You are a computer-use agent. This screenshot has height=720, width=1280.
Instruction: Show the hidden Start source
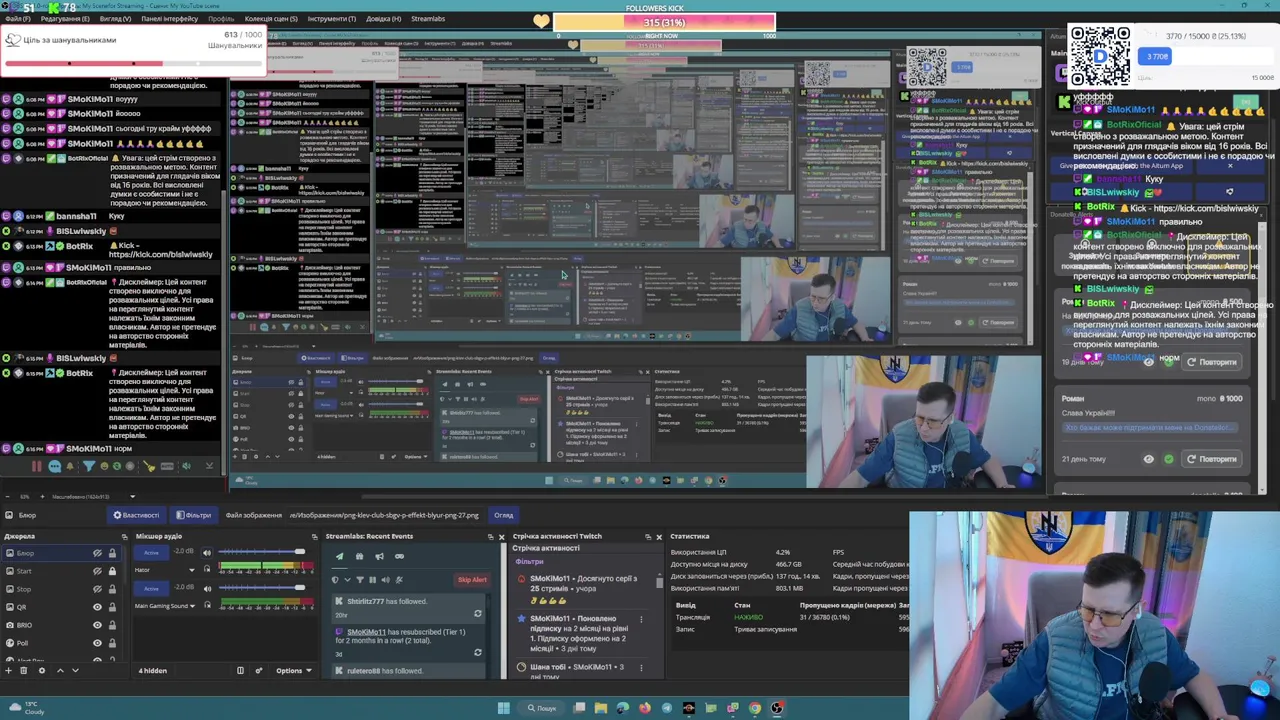(97, 571)
